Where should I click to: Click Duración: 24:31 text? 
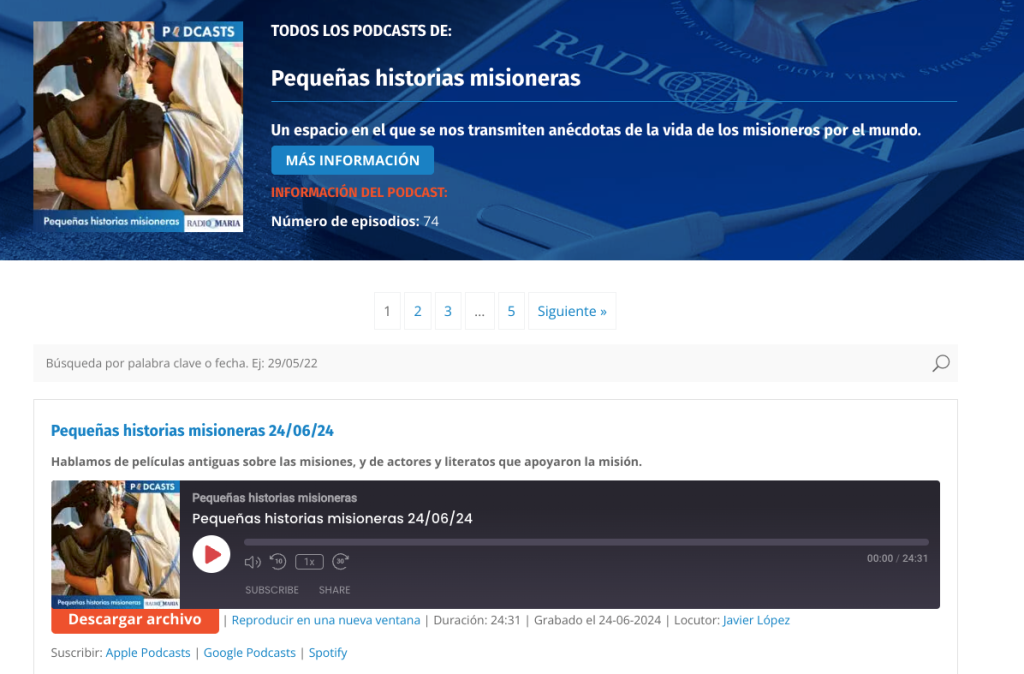click(x=477, y=620)
